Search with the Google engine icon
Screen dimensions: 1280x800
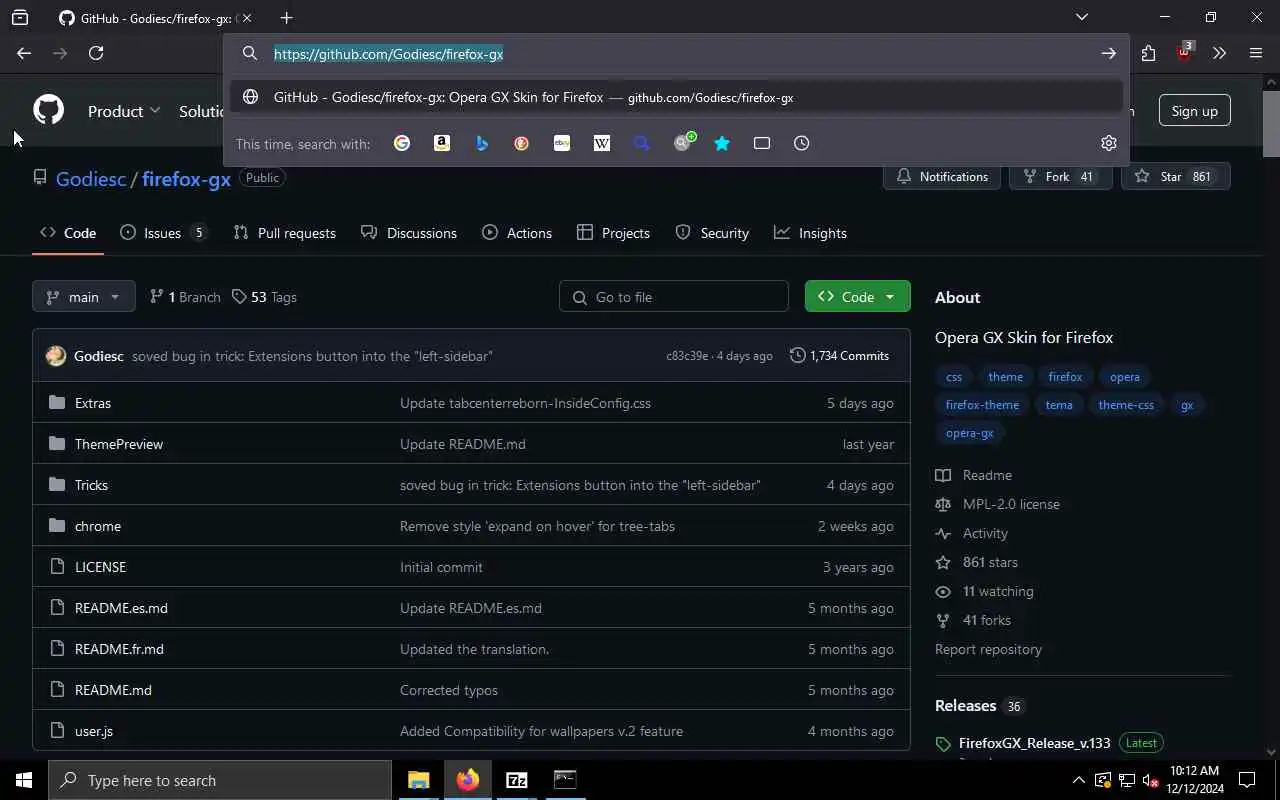click(x=402, y=143)
